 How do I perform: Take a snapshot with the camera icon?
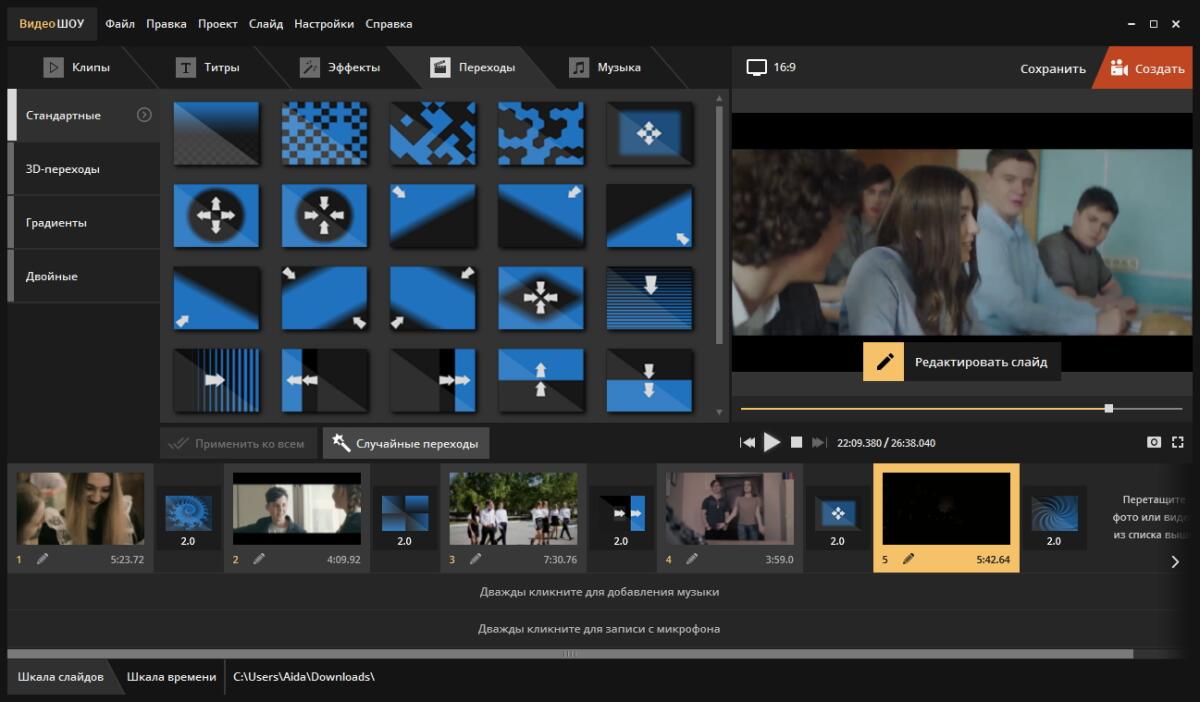tap(1154, 442)
